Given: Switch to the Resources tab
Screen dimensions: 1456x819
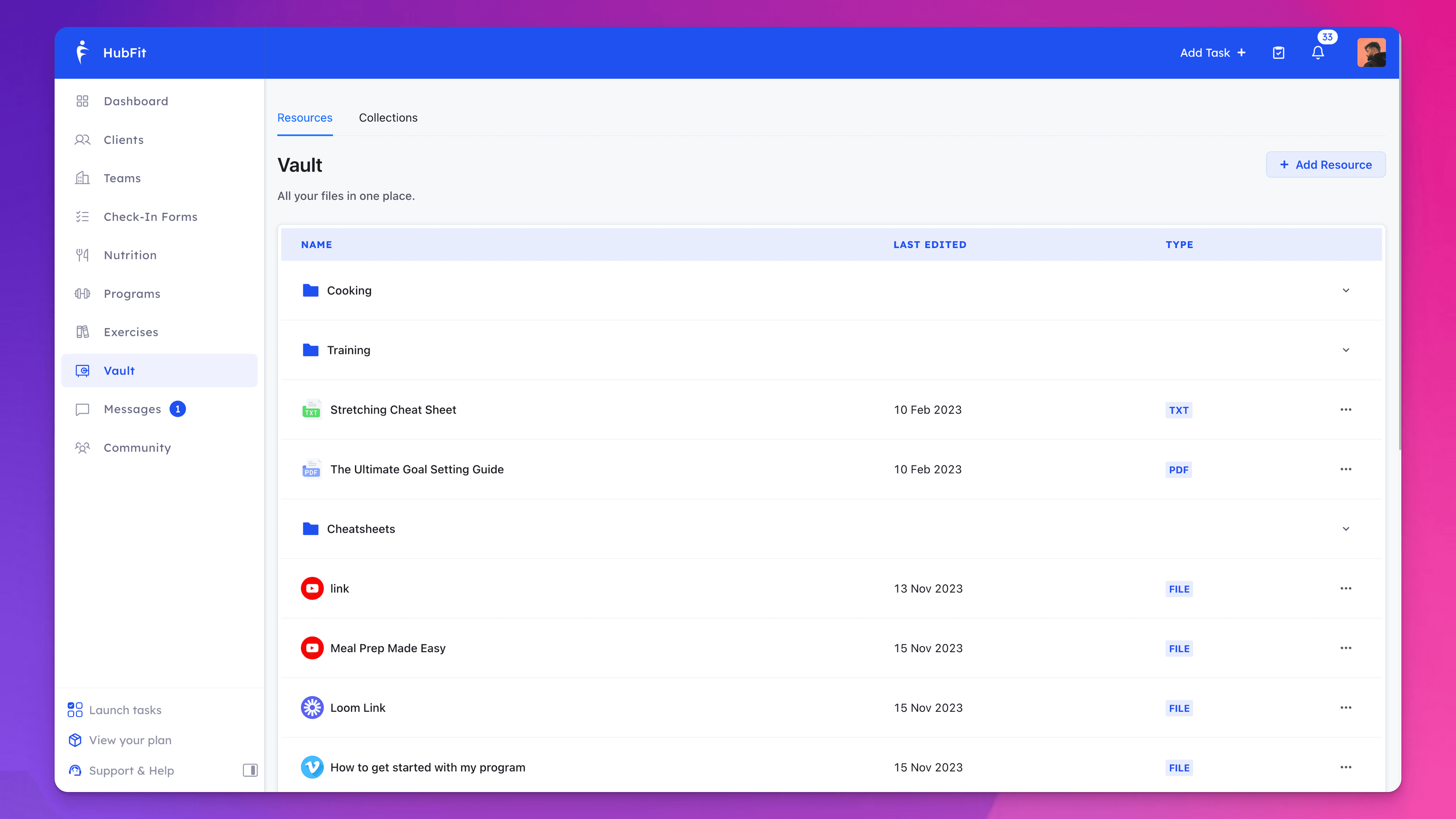Looking at the screenshot, I should [305, 118].
